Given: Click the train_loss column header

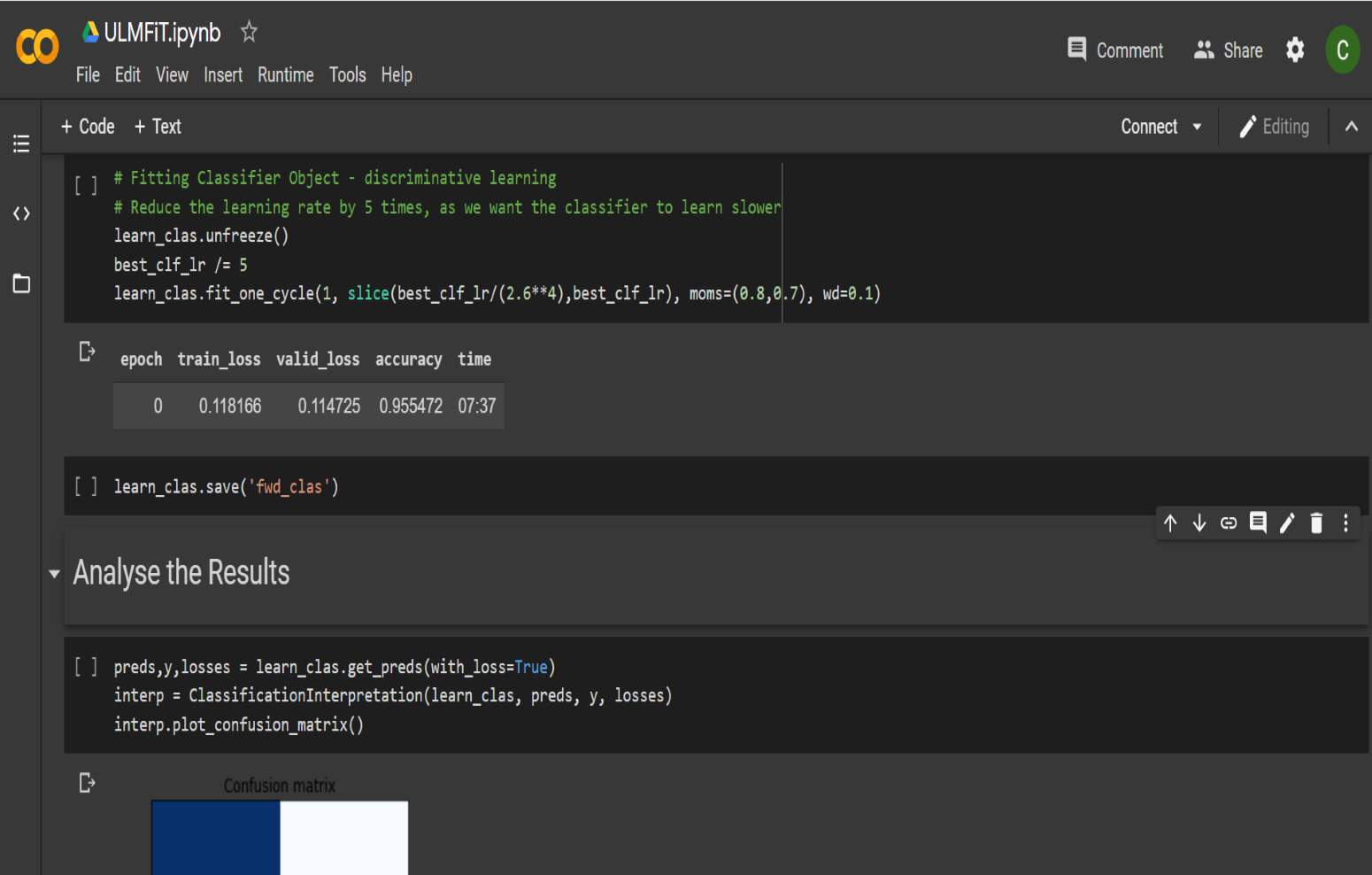Looking at the screenshot, I should click(219, 359).
